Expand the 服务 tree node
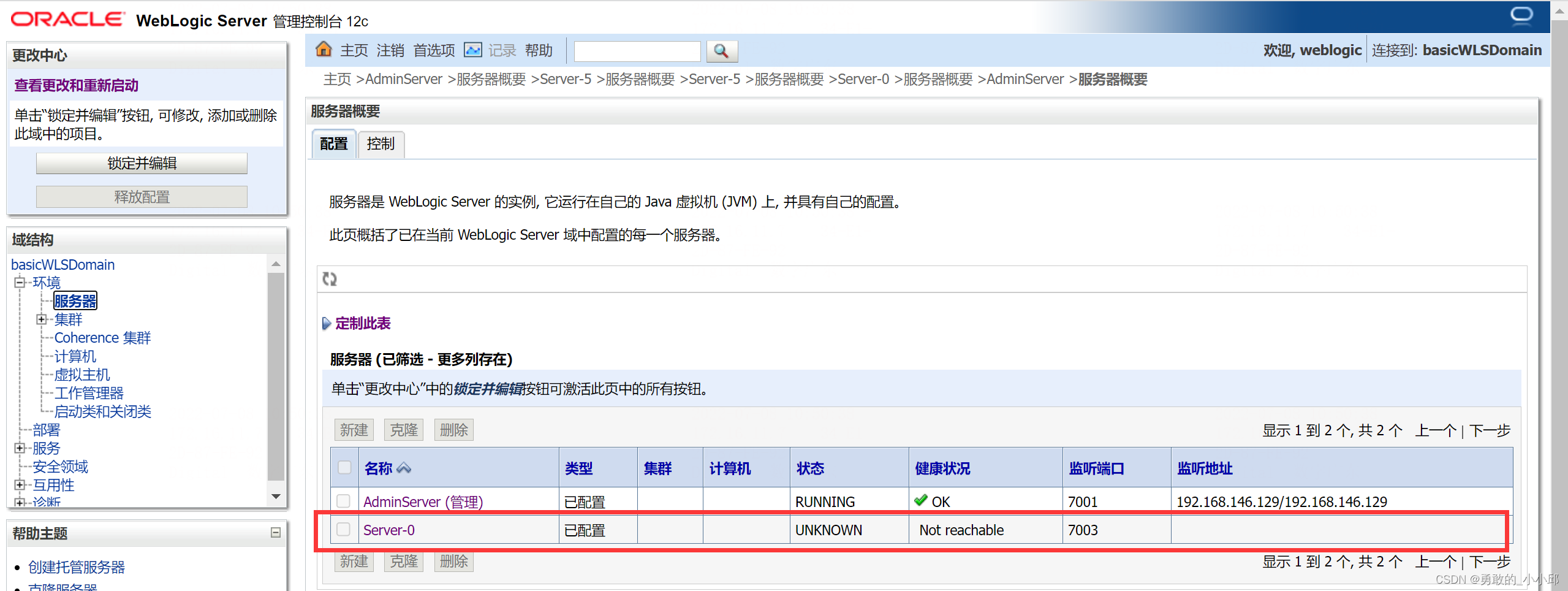Screen dimensions: 1568x591 (x=20, y=448)
